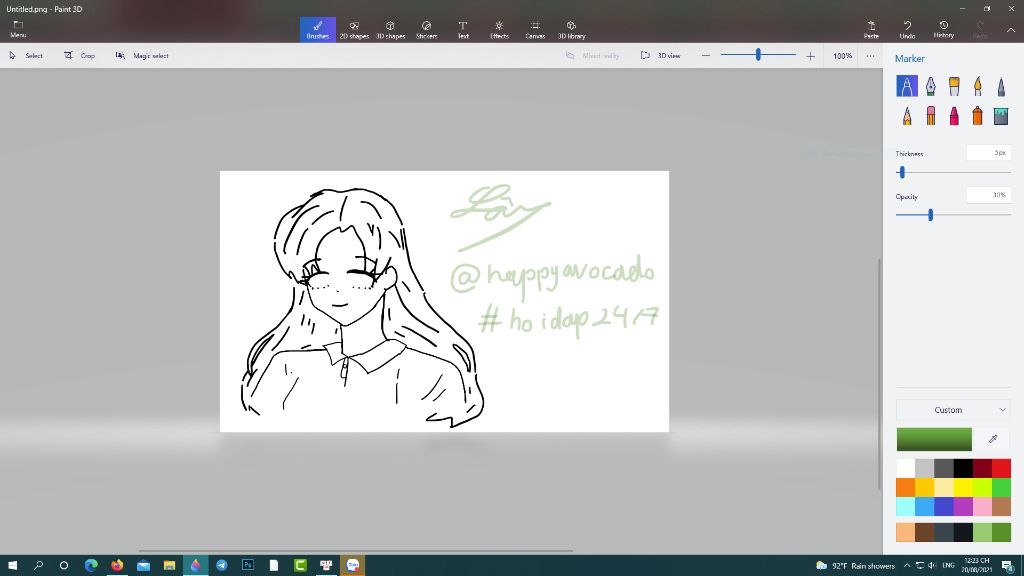Select the Oil brush tool

tap(954, 86)
